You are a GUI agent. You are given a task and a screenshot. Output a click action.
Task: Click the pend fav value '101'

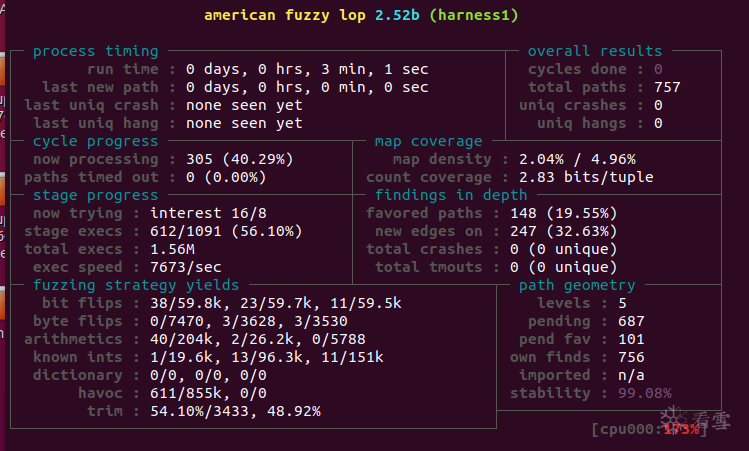pos(631,339)
